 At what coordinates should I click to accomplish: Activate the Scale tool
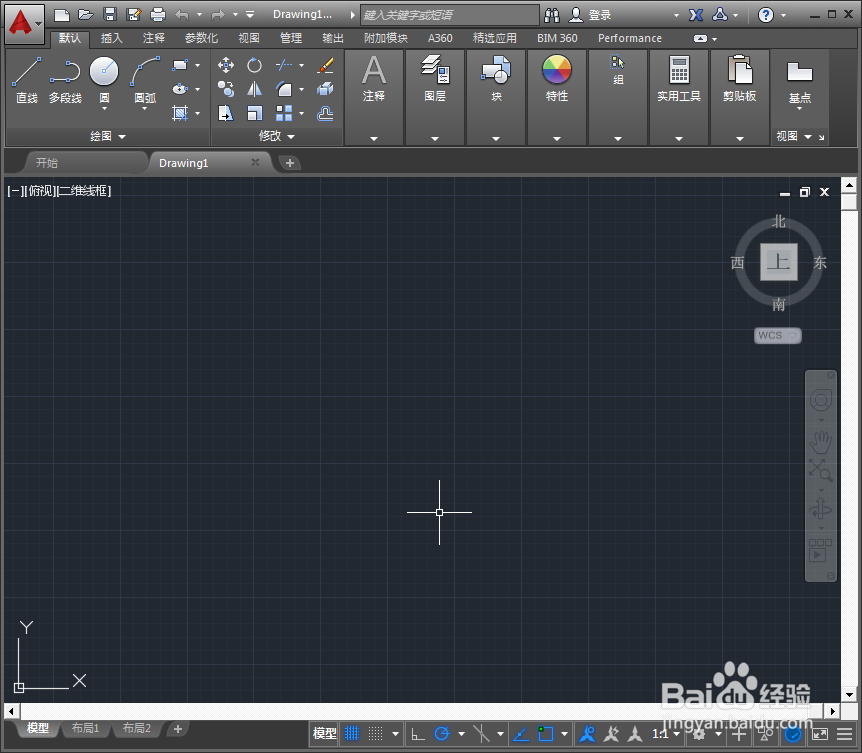pyautogui.click(x=254, y=113)
